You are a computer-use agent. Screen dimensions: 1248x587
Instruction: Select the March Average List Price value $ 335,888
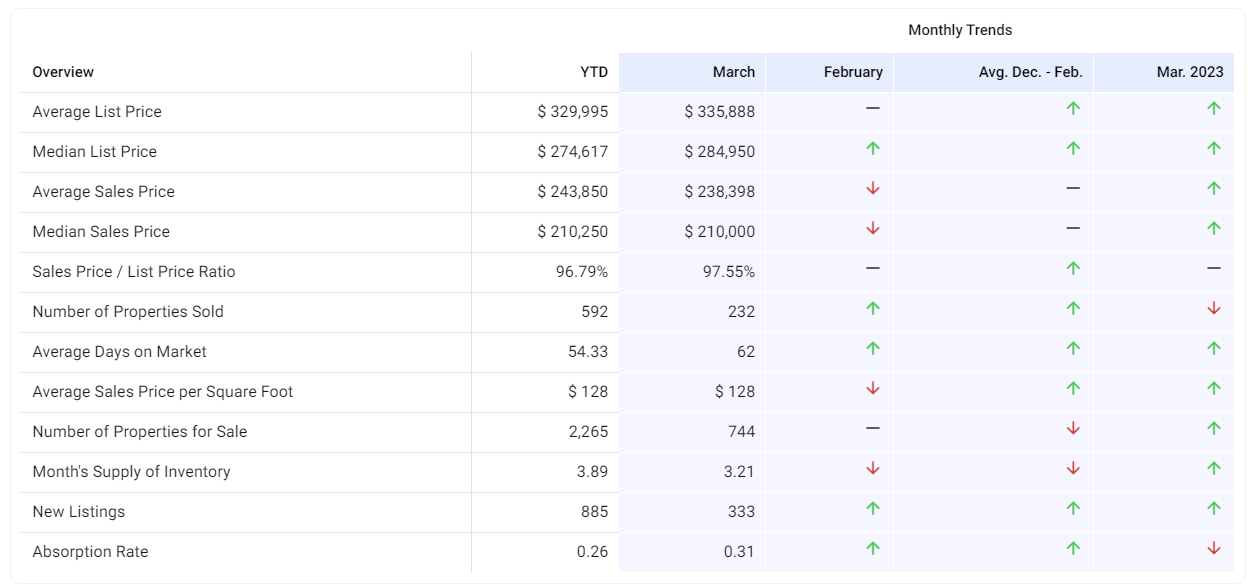click(x=719, y=112)
